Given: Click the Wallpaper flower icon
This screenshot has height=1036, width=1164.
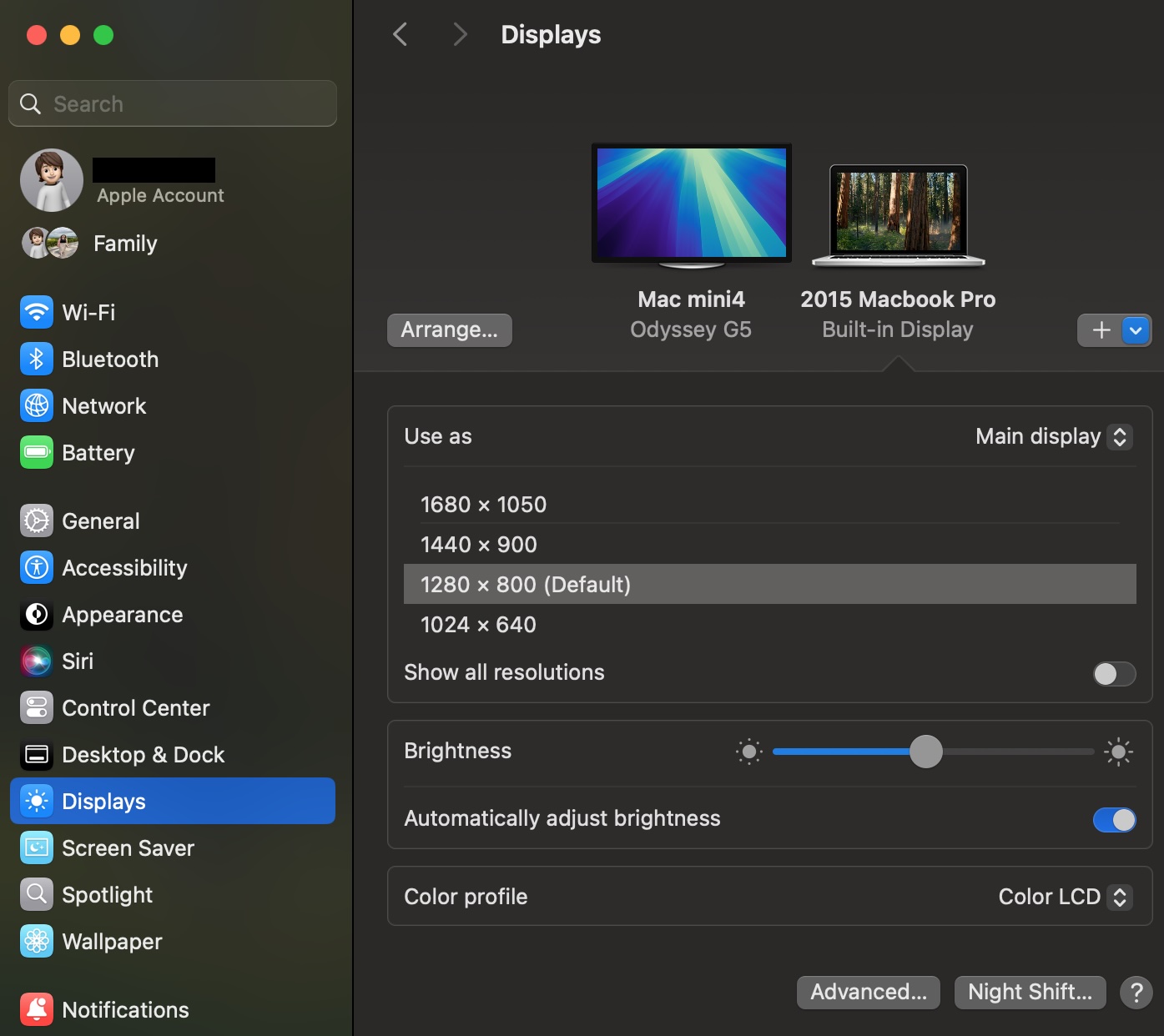Looking at the screenshot, I should coord(37,942).
